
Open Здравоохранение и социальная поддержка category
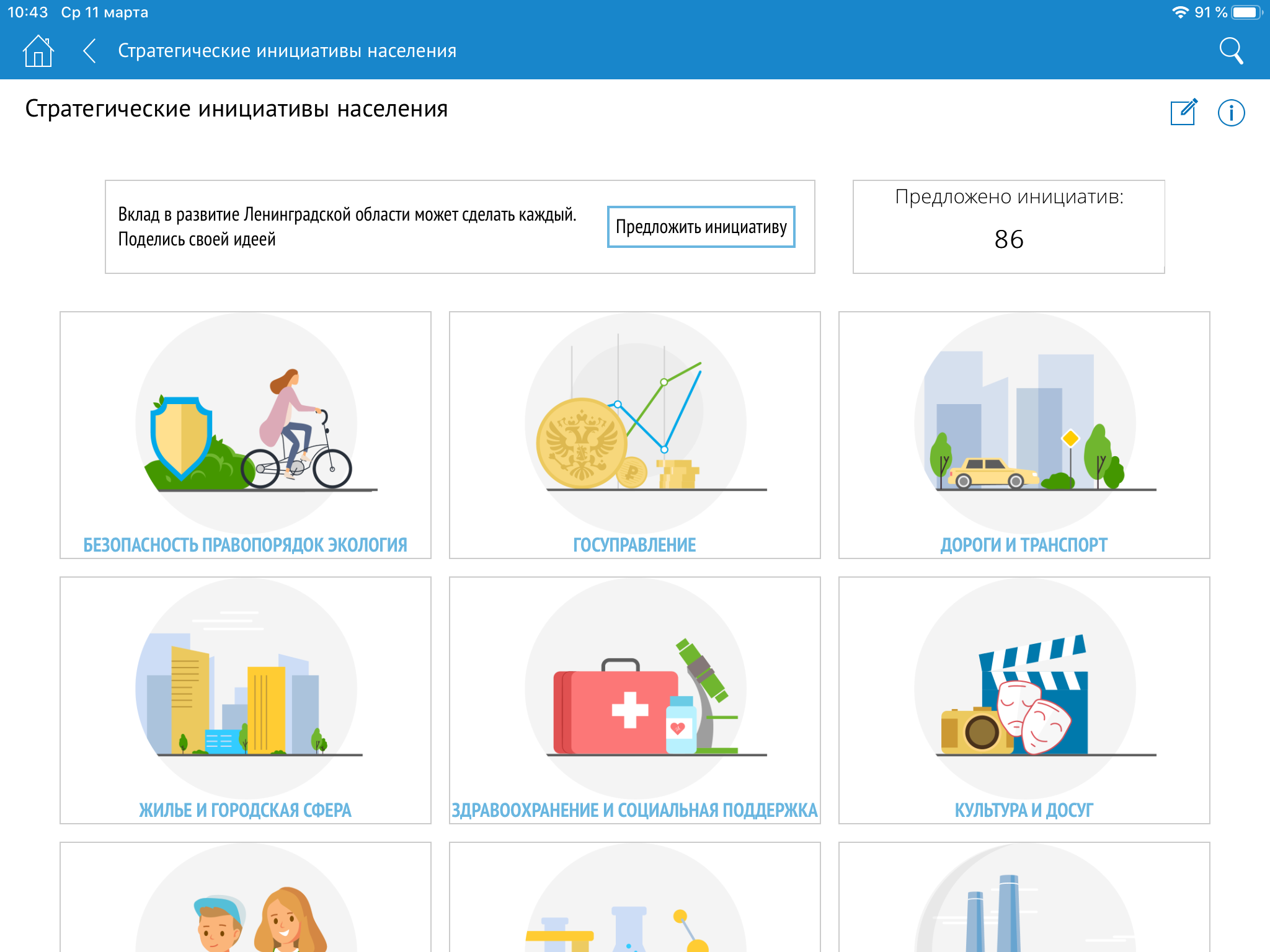[634, 809]
